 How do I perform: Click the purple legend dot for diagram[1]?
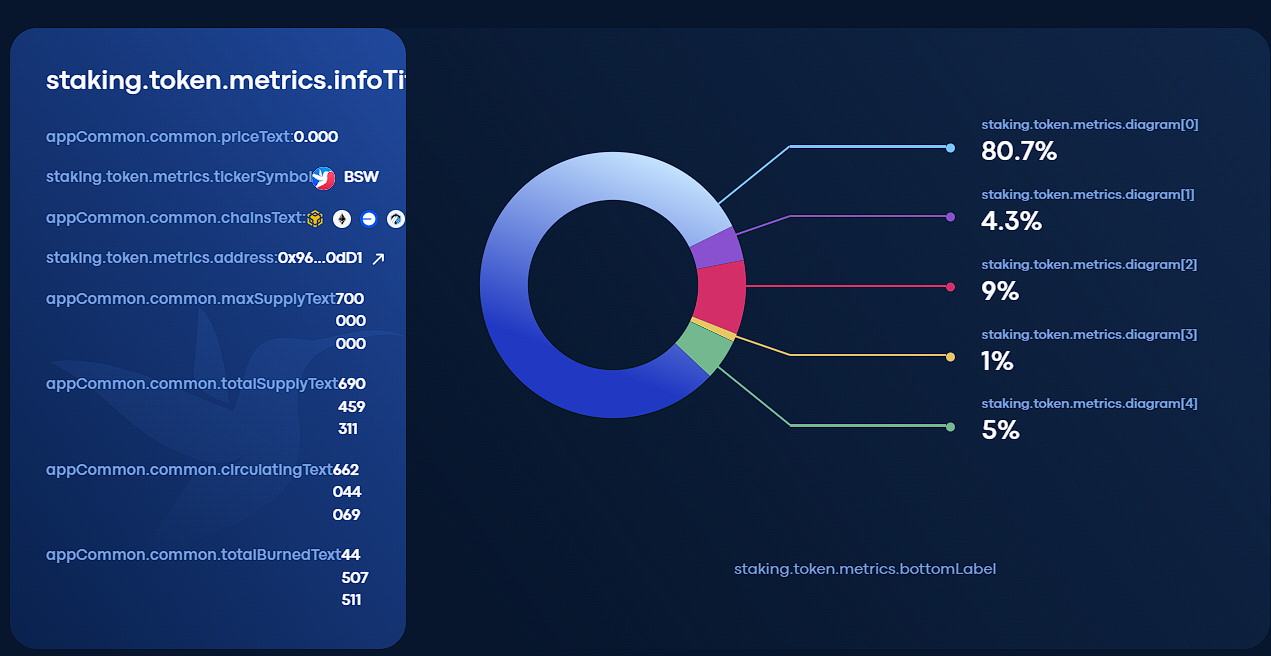pos(950,217)
